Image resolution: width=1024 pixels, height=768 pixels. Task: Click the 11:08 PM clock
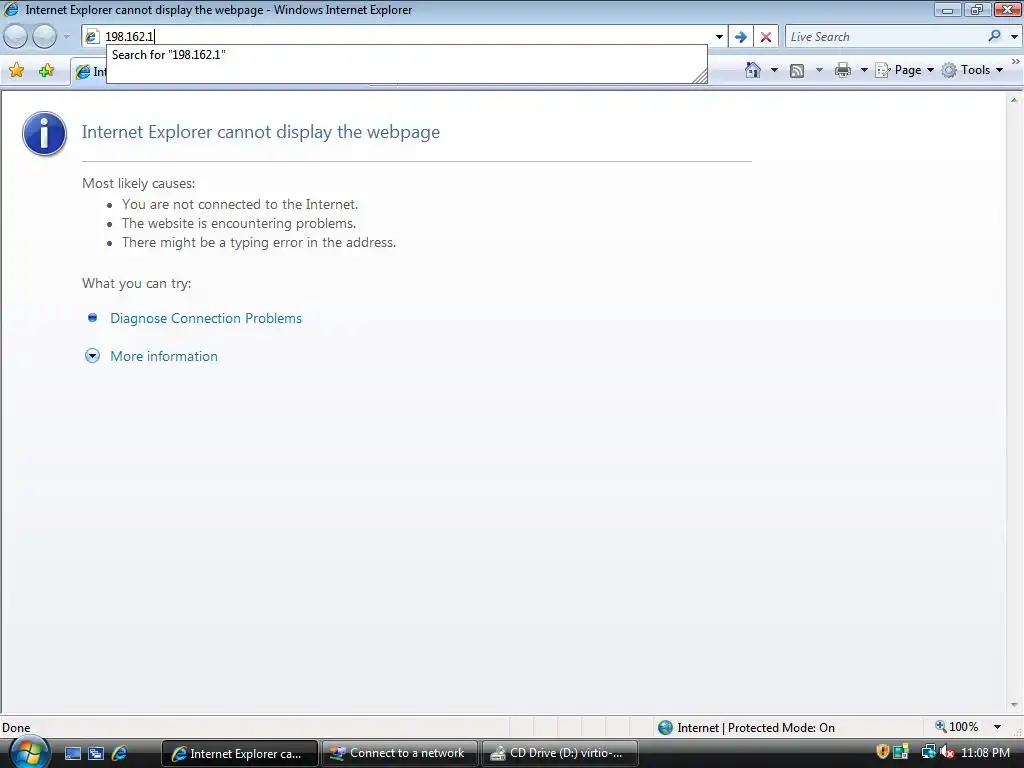click(x=985, y=752)
